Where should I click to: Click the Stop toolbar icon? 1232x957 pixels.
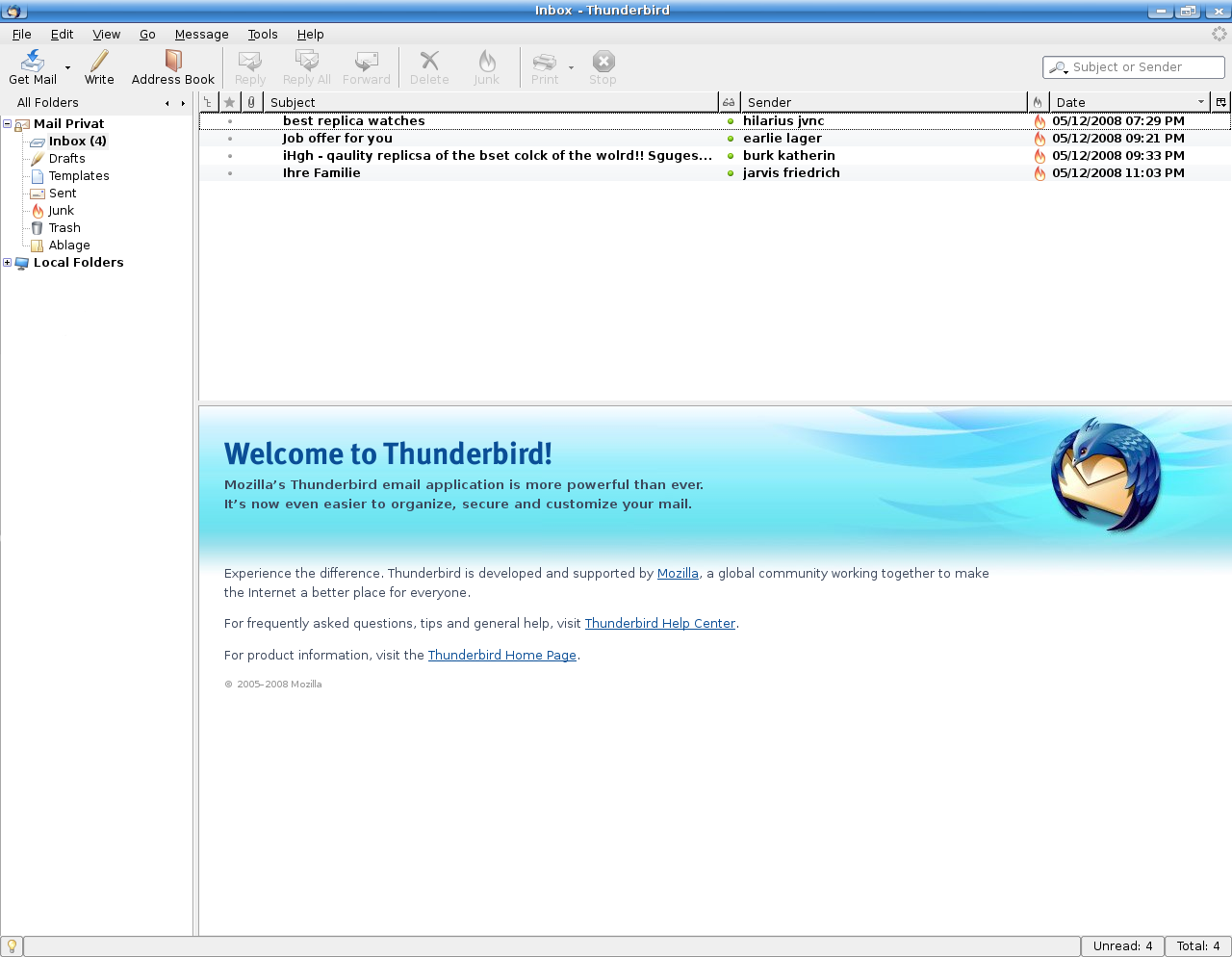(603, 62)
